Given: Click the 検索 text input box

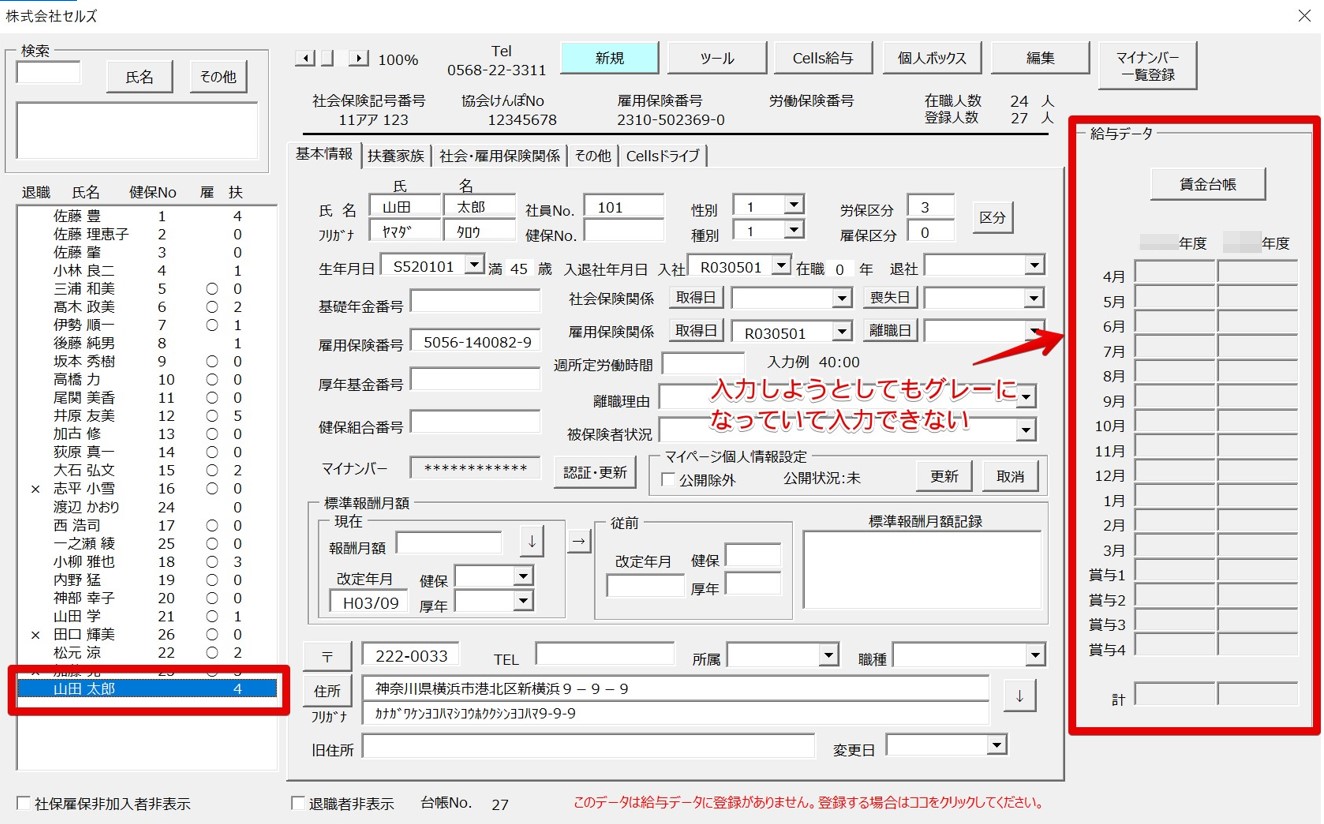Looking at the screenshot, I should pyautogui.click(x=48, y=73).
